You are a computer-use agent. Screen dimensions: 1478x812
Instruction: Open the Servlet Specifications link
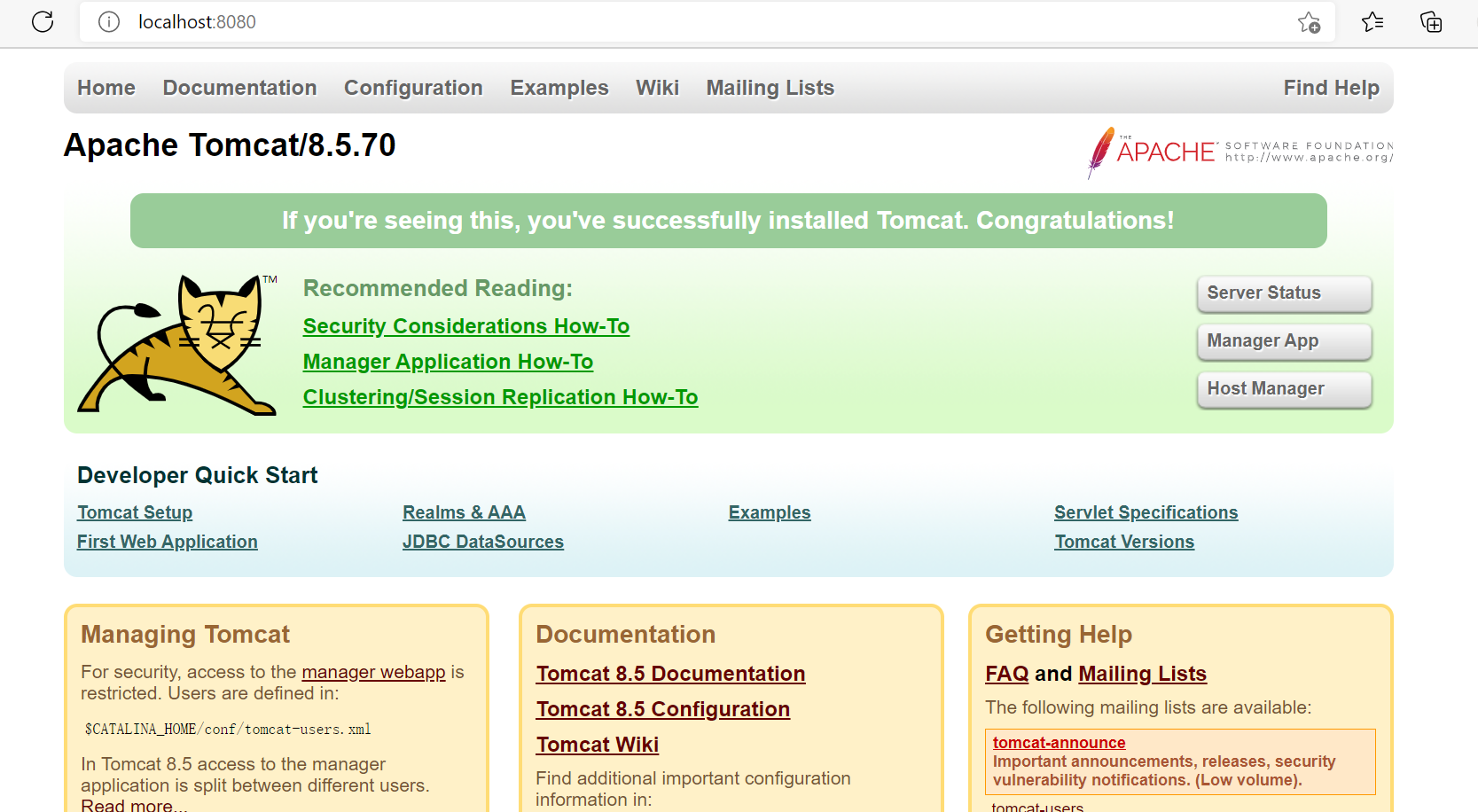pos(1146,512)
